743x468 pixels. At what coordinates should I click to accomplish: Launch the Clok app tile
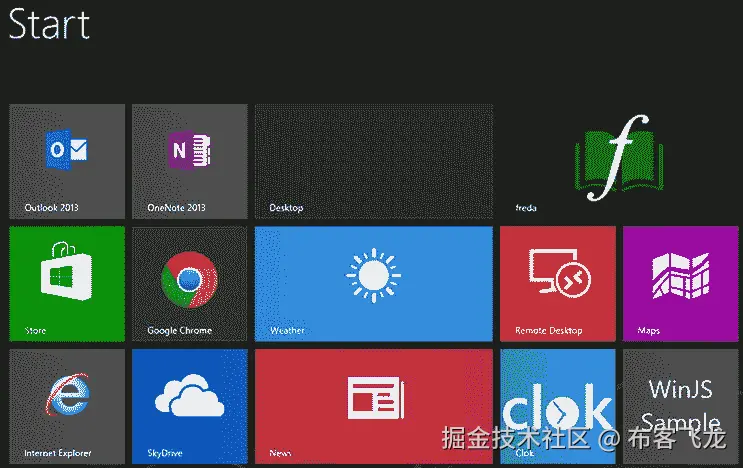(558, 406)
